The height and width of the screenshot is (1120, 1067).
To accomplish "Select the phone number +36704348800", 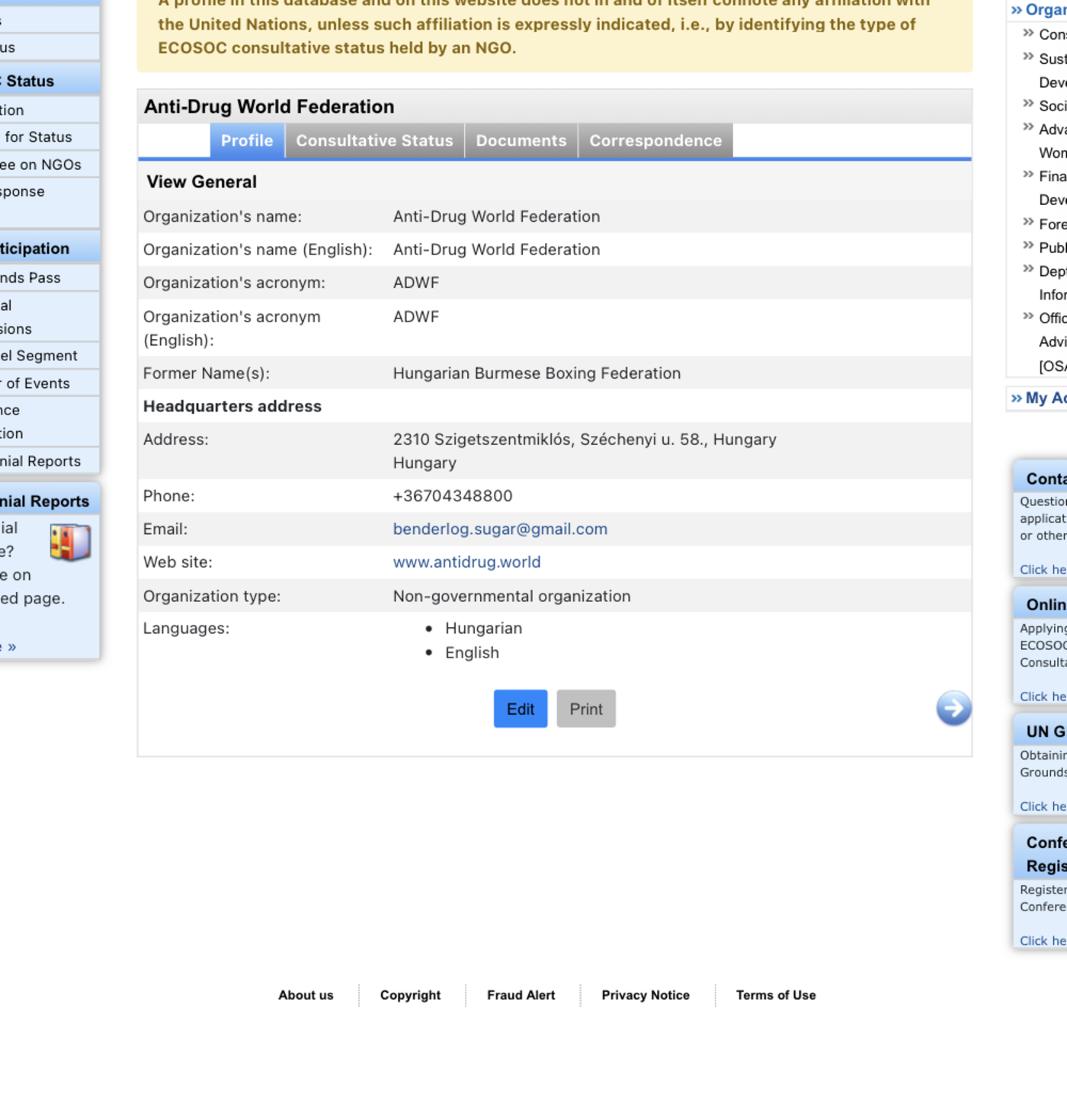I will (x=453, y=496).
